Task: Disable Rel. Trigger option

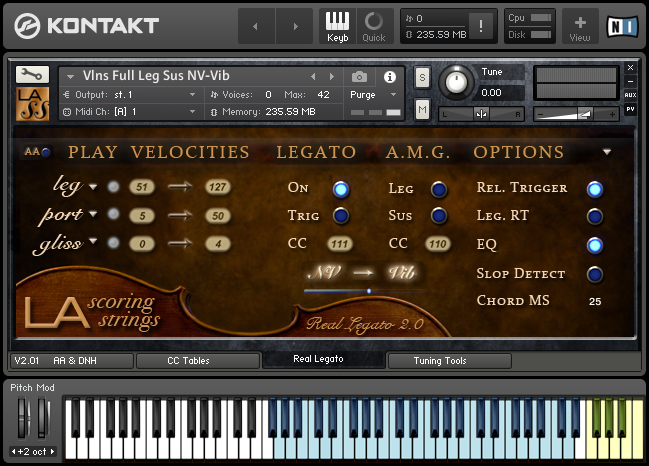Action: [595, 190]
